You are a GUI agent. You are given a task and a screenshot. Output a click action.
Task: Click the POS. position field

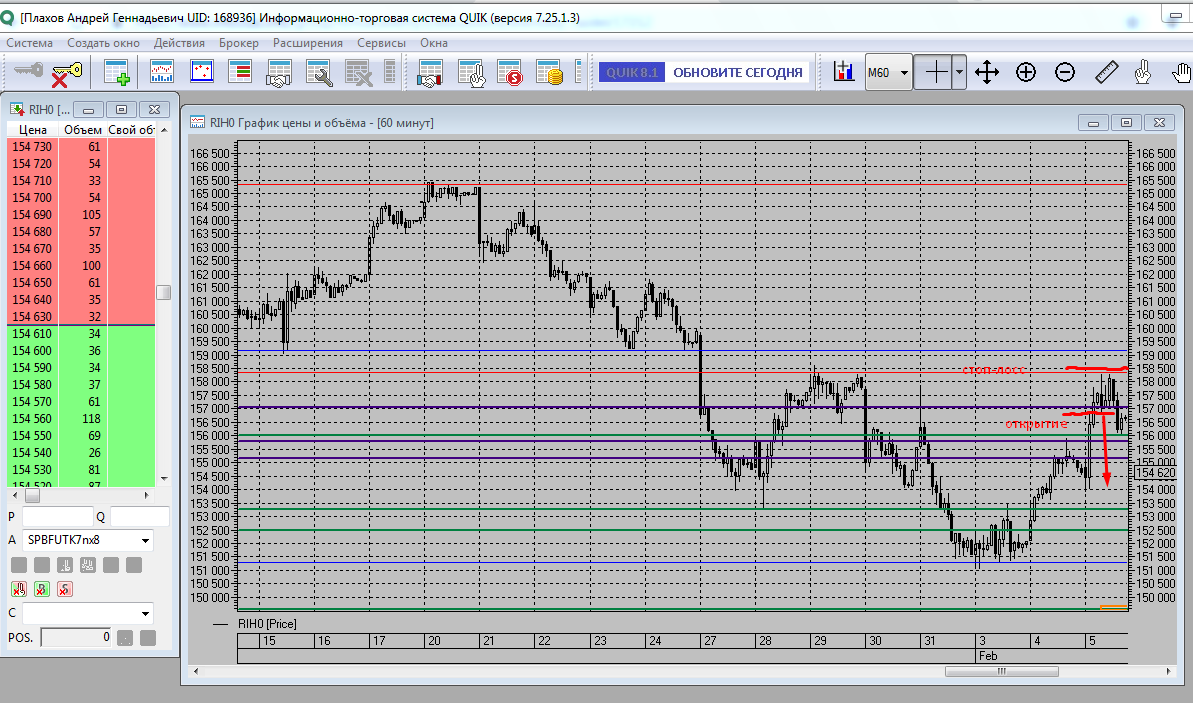tap(76, 638)
